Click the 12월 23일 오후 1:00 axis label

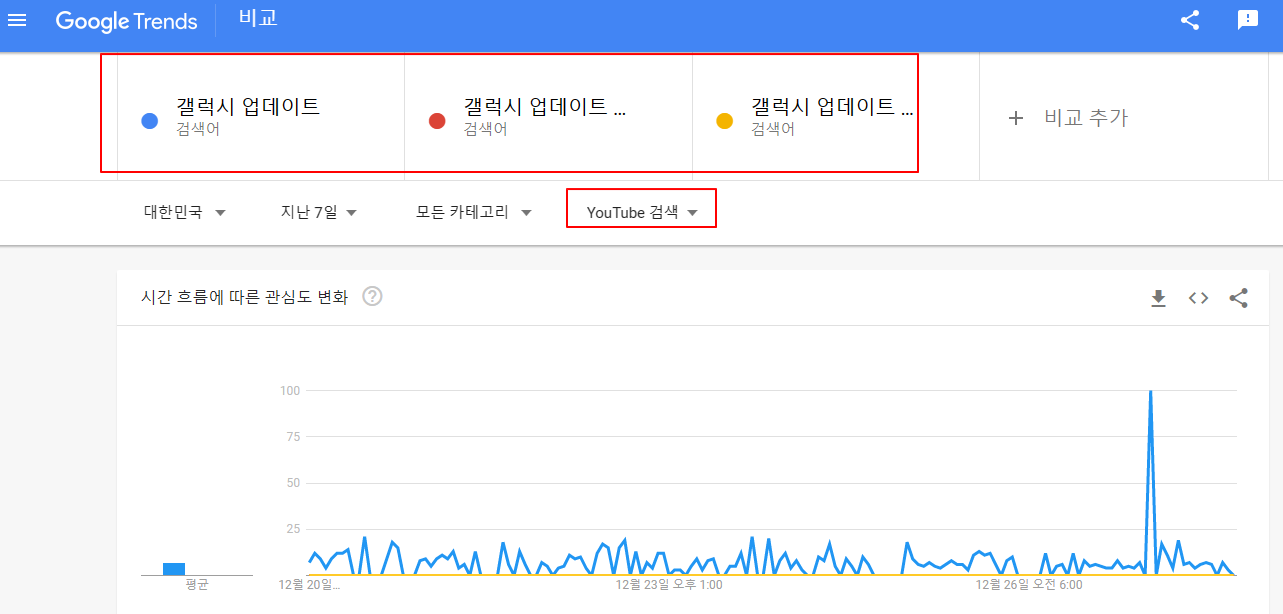coord(668,584)
